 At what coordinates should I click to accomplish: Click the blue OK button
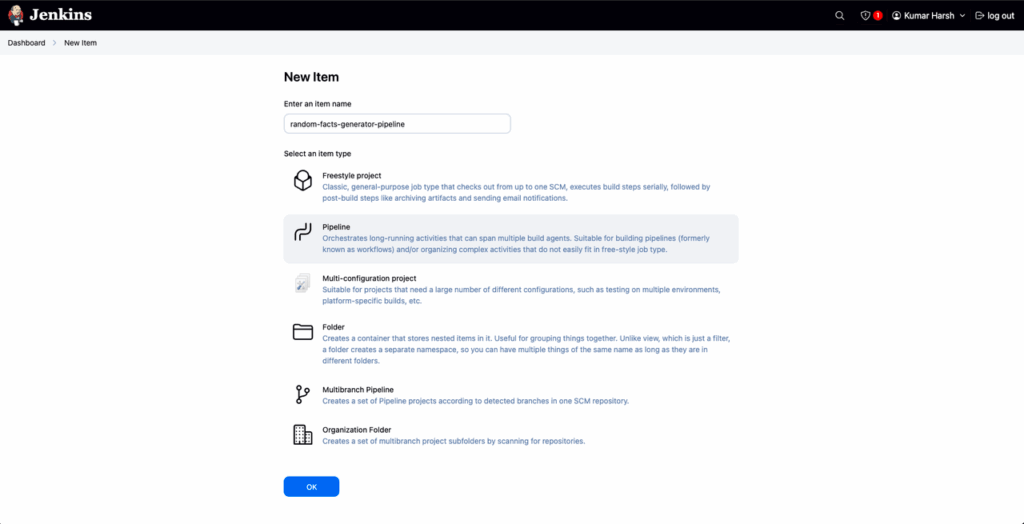[312, 487]
